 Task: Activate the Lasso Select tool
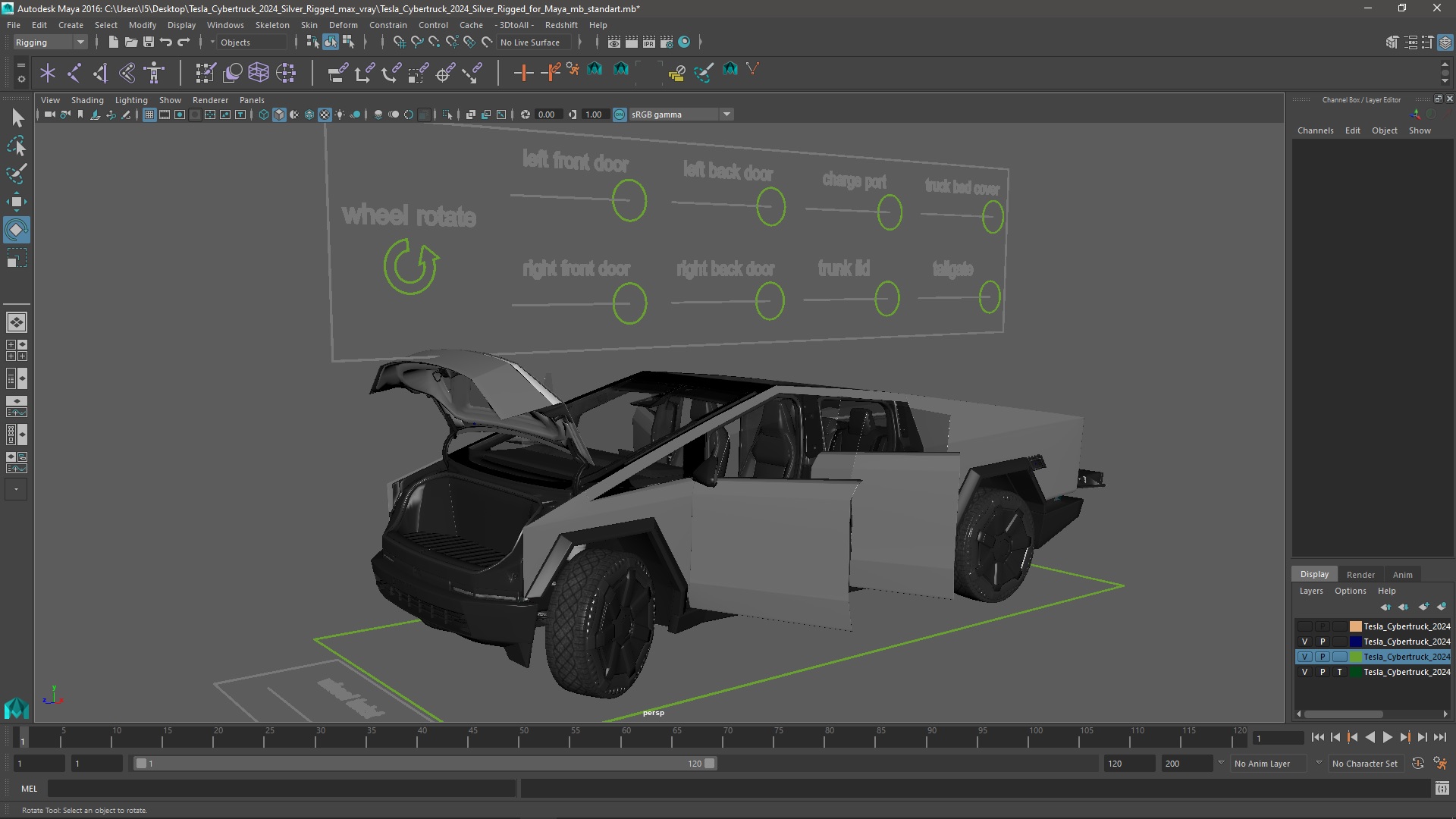[x=17, y=146]
